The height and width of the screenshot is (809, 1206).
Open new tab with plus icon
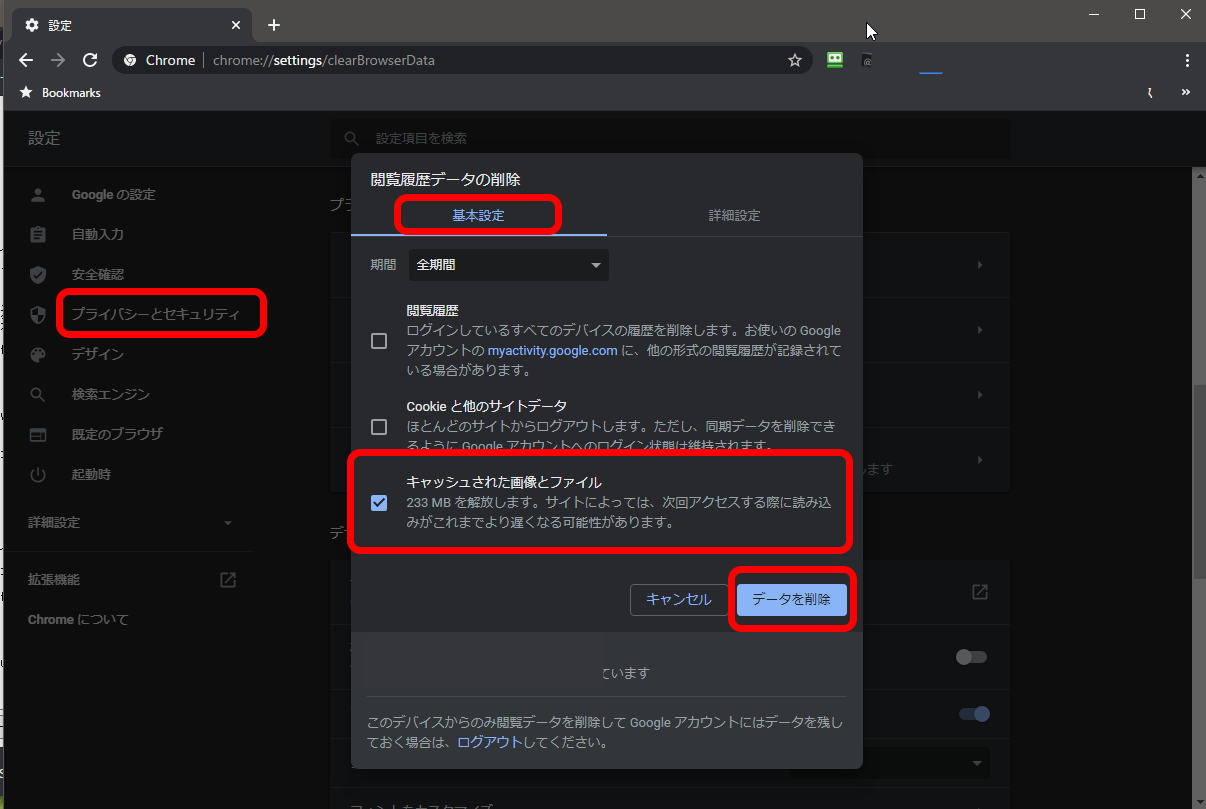click(274, 25)
